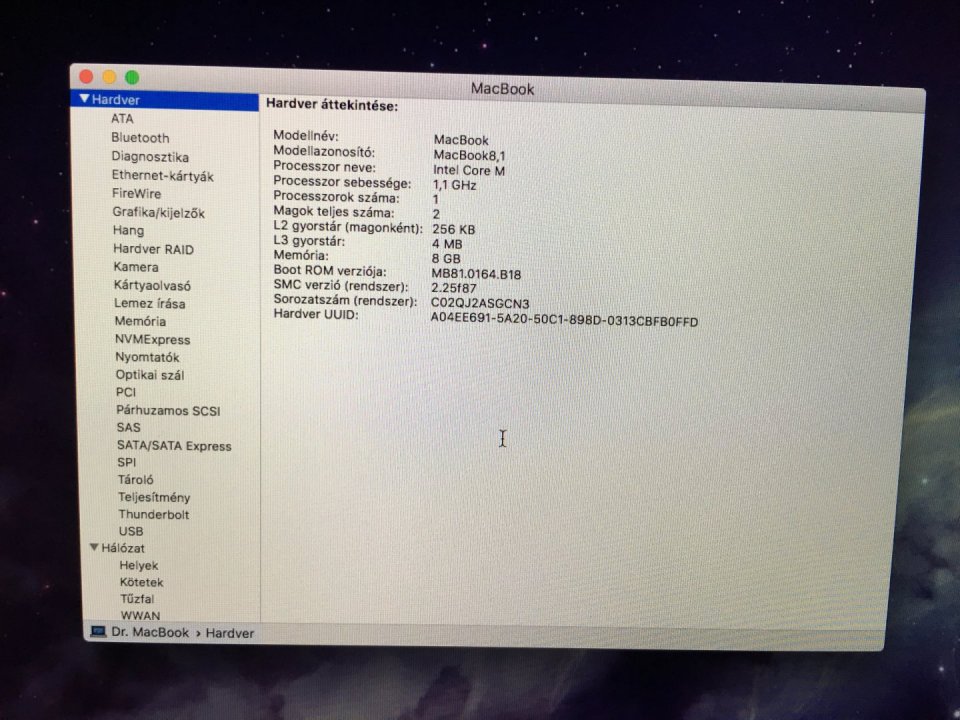Open Kötetek under Hálózat
The image size is (960, 720).
141,582
